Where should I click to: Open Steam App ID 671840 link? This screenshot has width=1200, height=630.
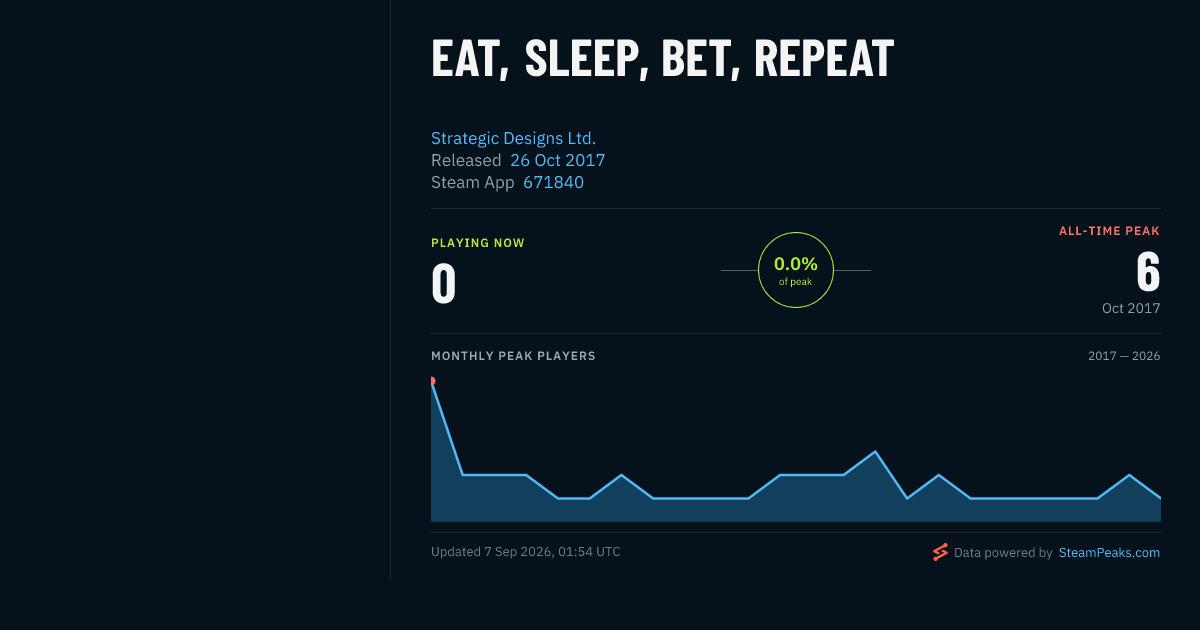point(553,182)
